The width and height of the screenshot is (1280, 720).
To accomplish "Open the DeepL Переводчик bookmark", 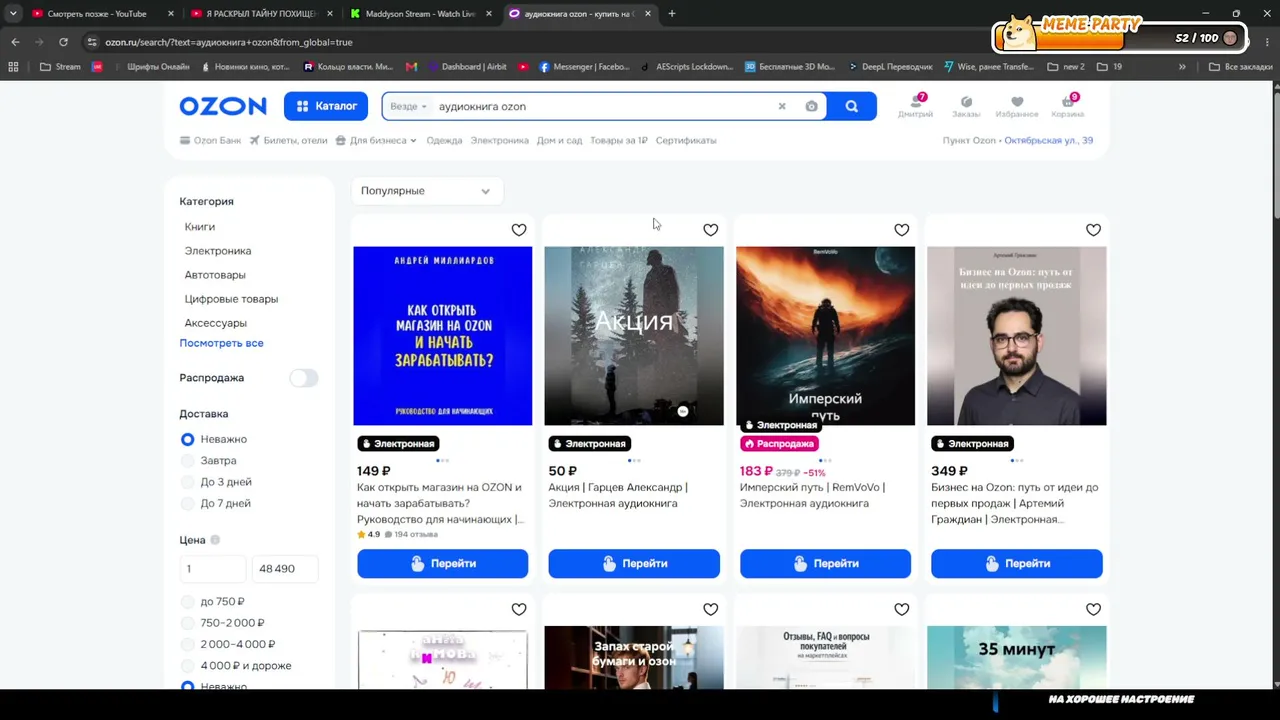I will point(890,67).
